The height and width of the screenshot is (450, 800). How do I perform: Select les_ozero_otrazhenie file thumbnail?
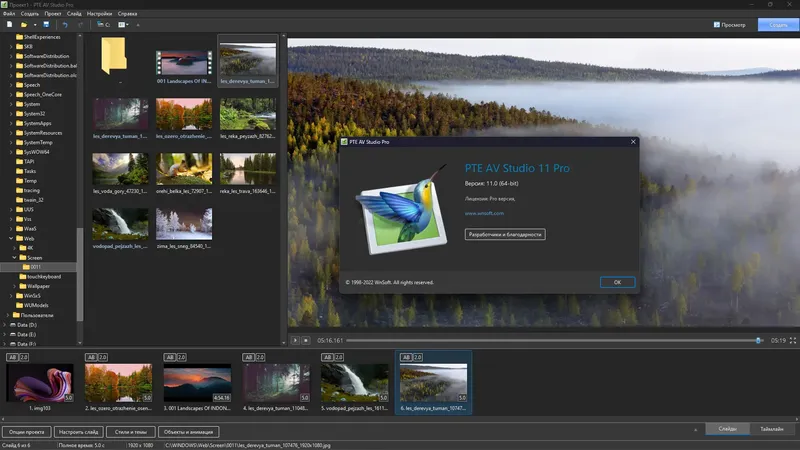click(x=184, y=114)
